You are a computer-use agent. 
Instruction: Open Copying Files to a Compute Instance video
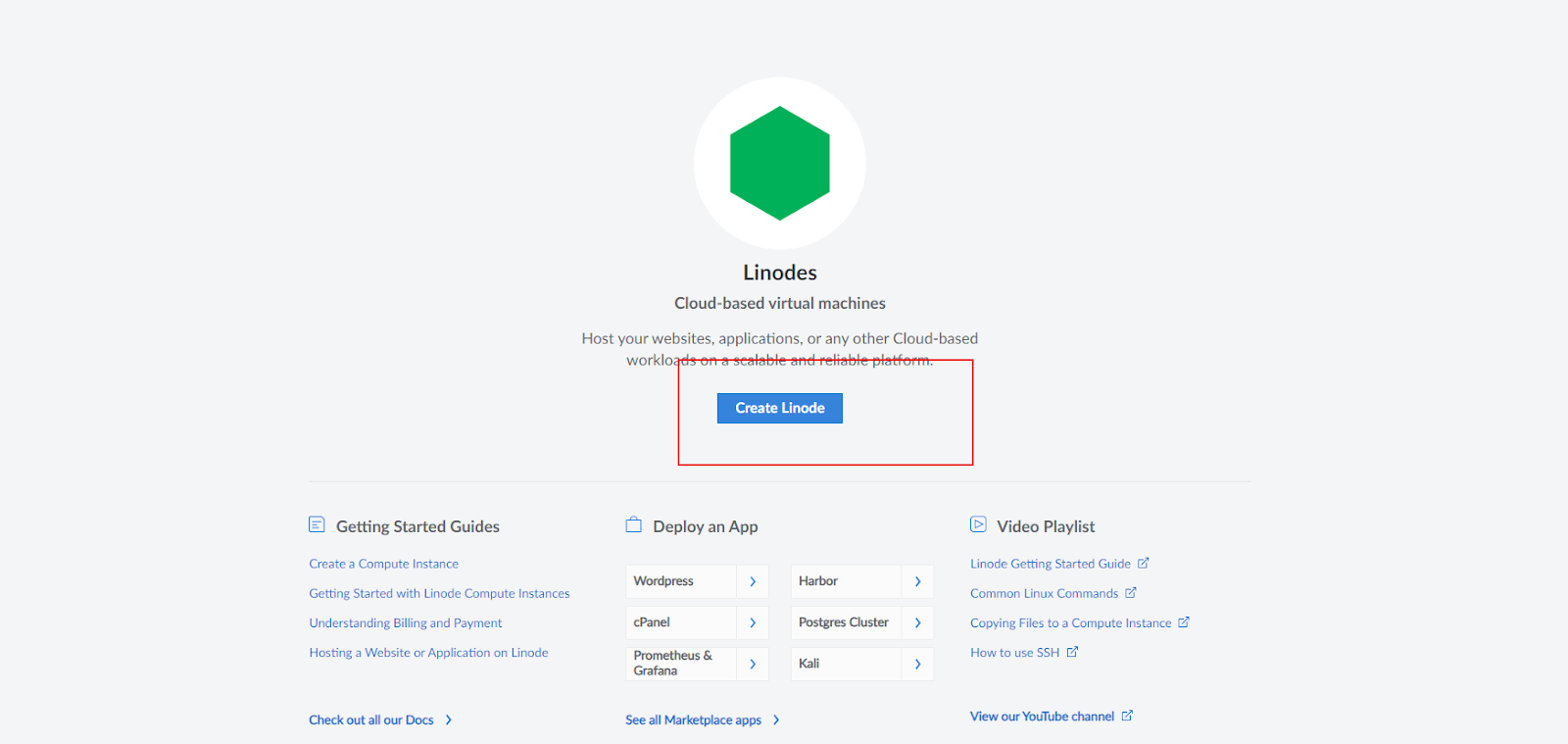click(x=1070, y=622)
